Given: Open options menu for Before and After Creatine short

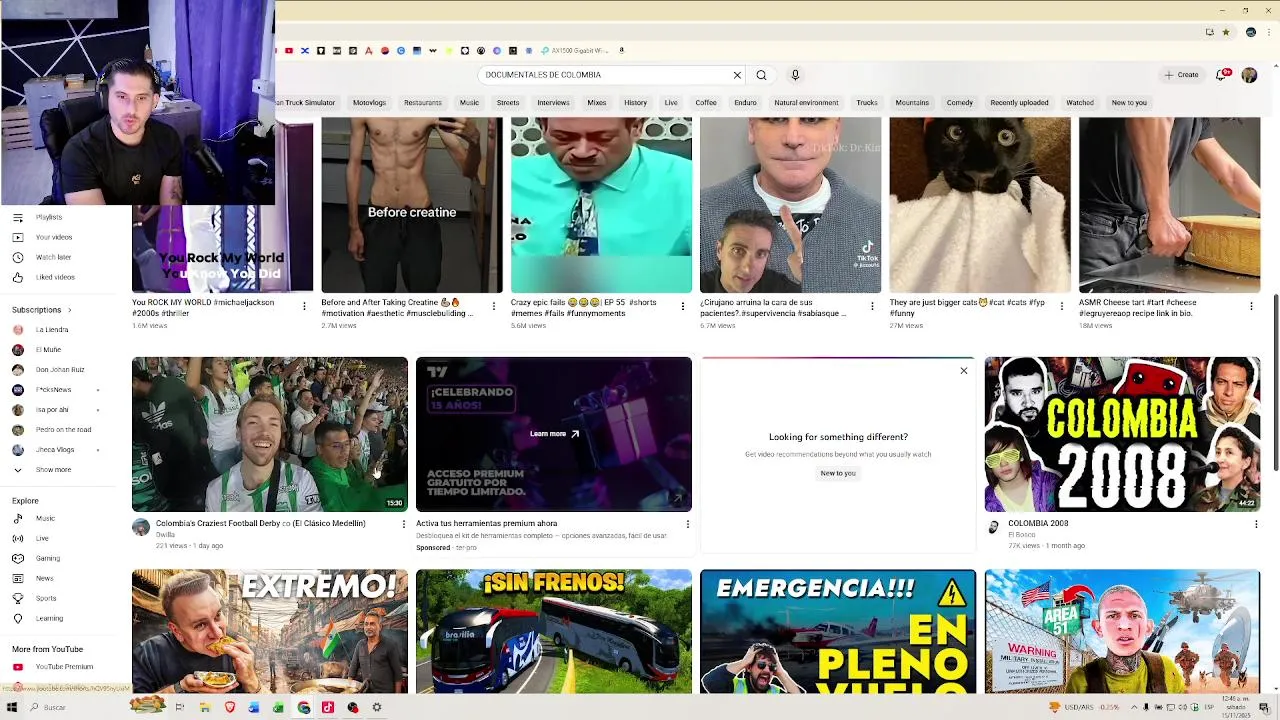Looking at the screenshot, I should point(493,306).
